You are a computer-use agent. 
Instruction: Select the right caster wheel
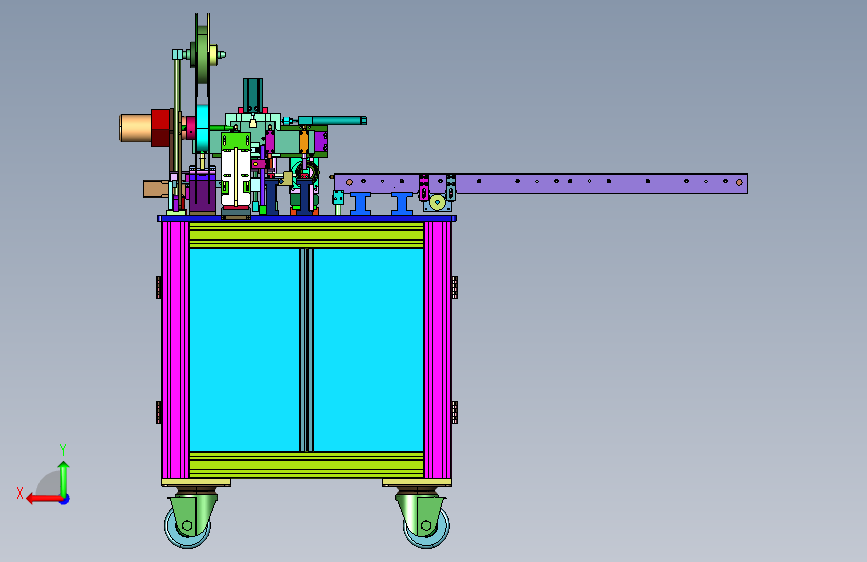(426, 527)
